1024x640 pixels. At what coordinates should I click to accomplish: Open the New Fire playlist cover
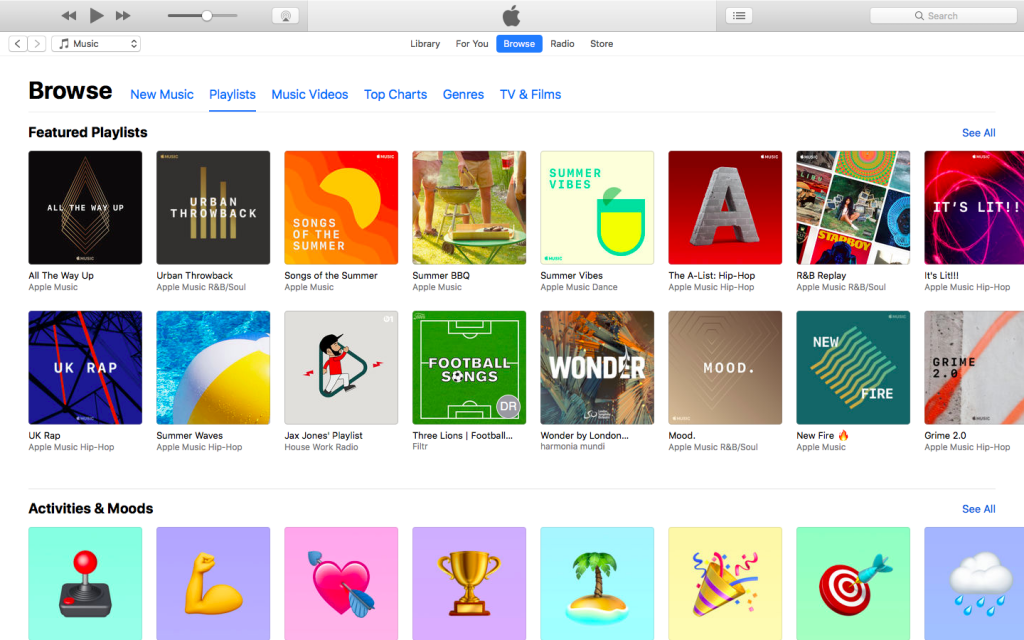click(x=853, y=368)
